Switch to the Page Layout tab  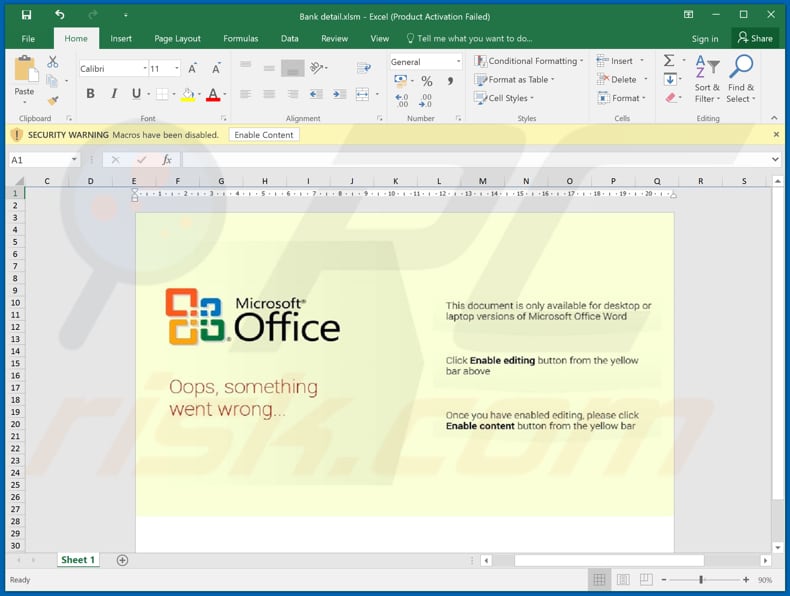[x=177, y=38]
